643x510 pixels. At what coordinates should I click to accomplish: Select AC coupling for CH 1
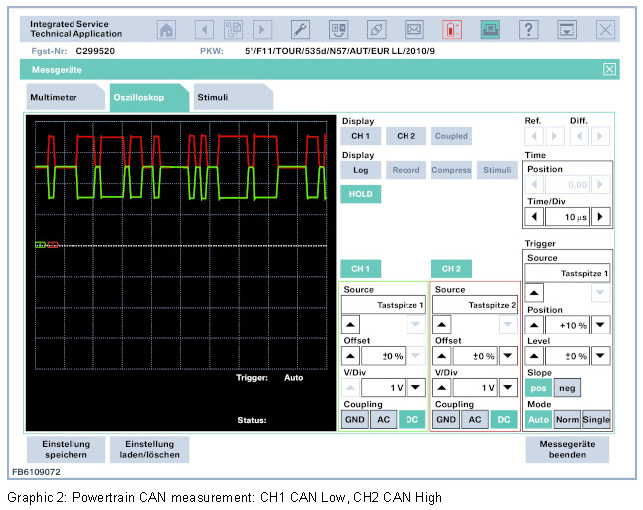[x=384, y=420]
